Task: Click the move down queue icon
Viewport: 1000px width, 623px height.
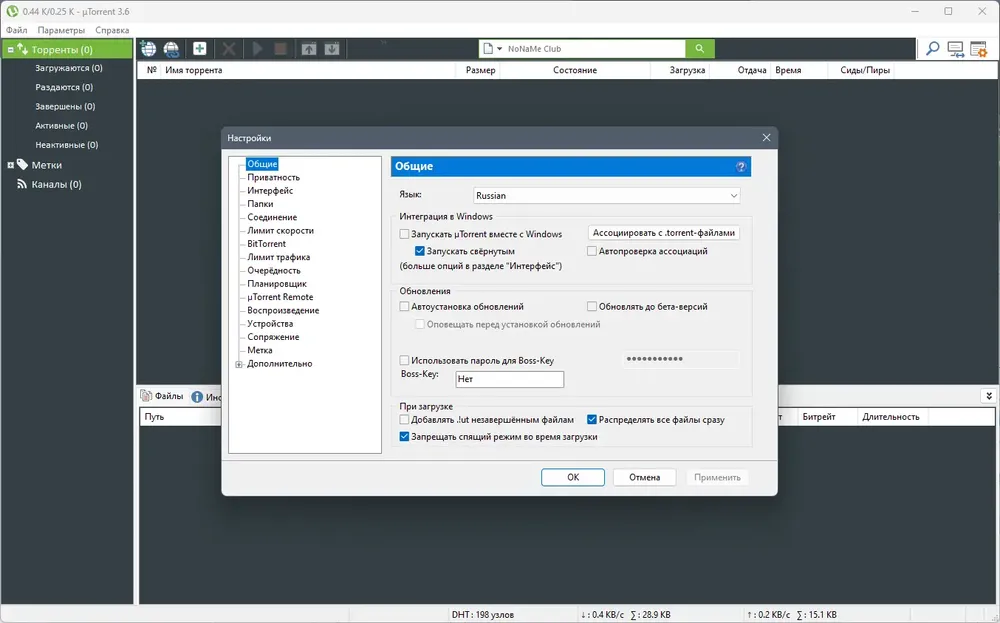Action: click(x=332, y=48)
